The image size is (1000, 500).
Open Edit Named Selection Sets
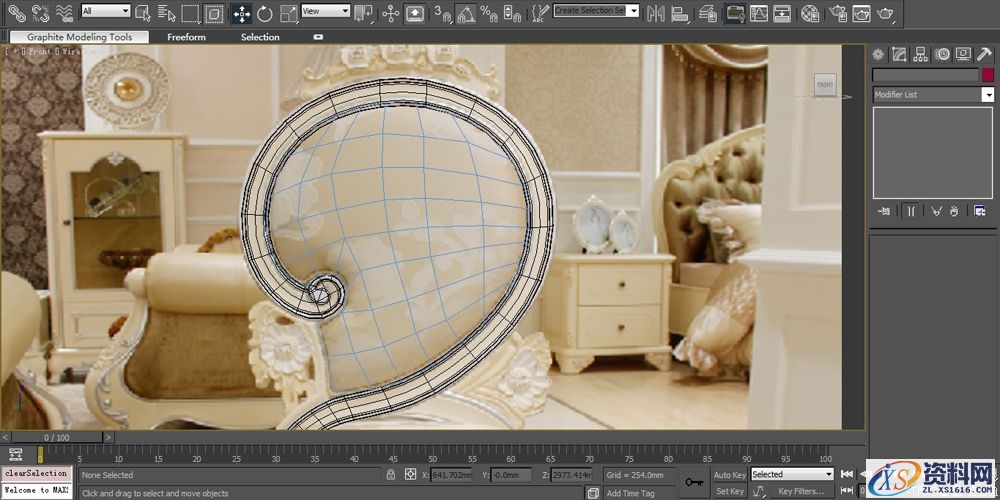click(540, 13)
